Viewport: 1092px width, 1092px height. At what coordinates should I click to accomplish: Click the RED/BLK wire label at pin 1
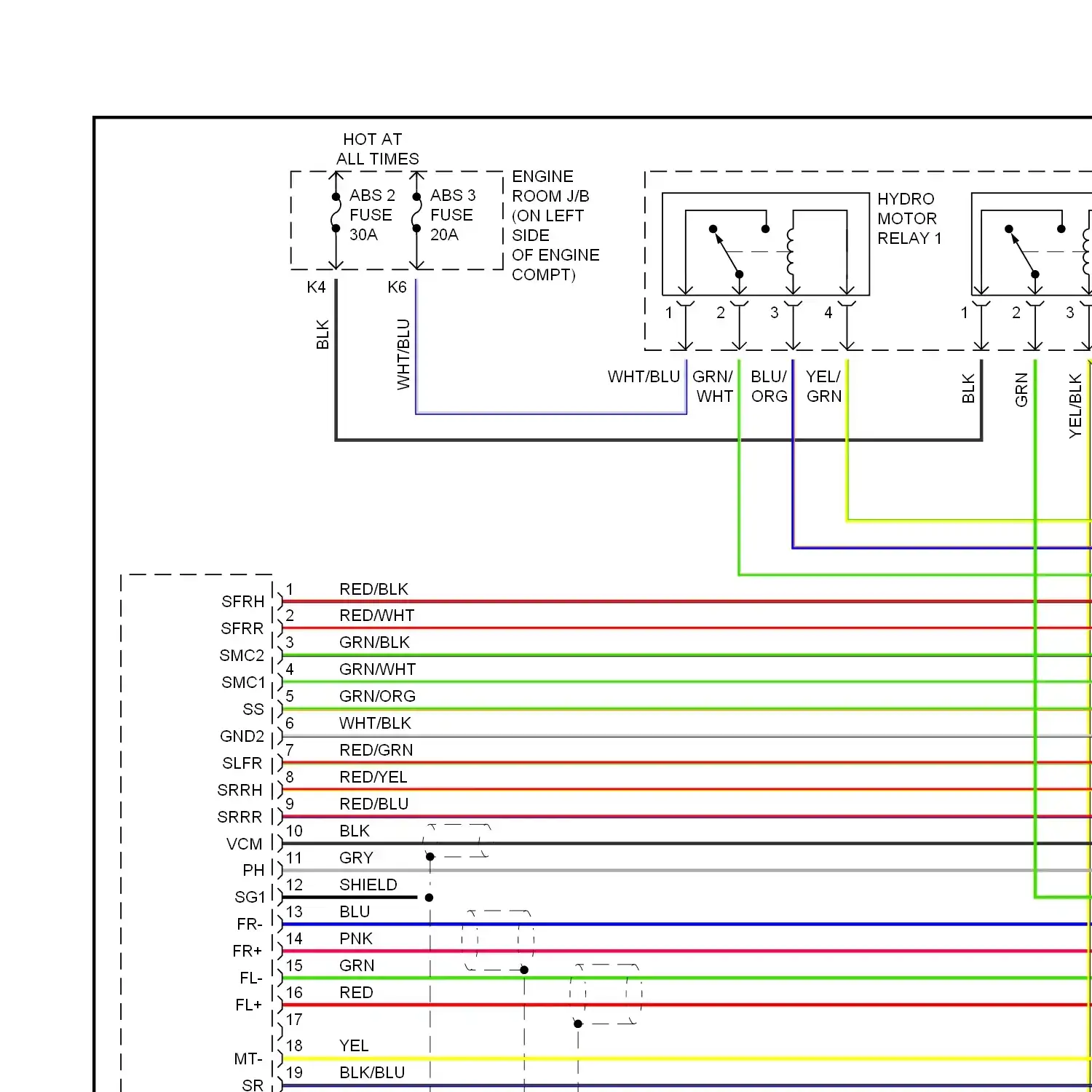click(x=373, y=589)
